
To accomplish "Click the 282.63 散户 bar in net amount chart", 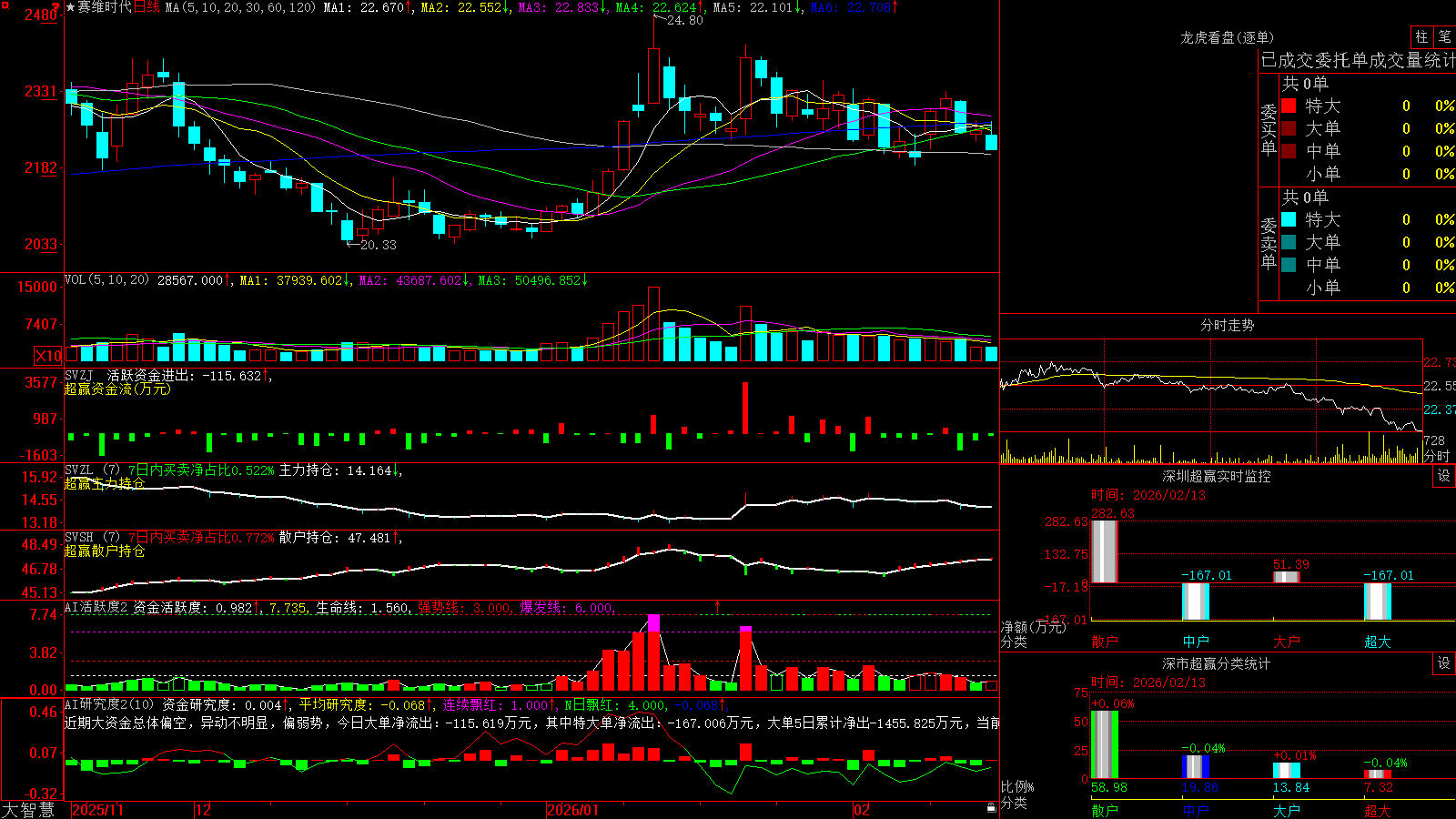I will [1105, 551].
